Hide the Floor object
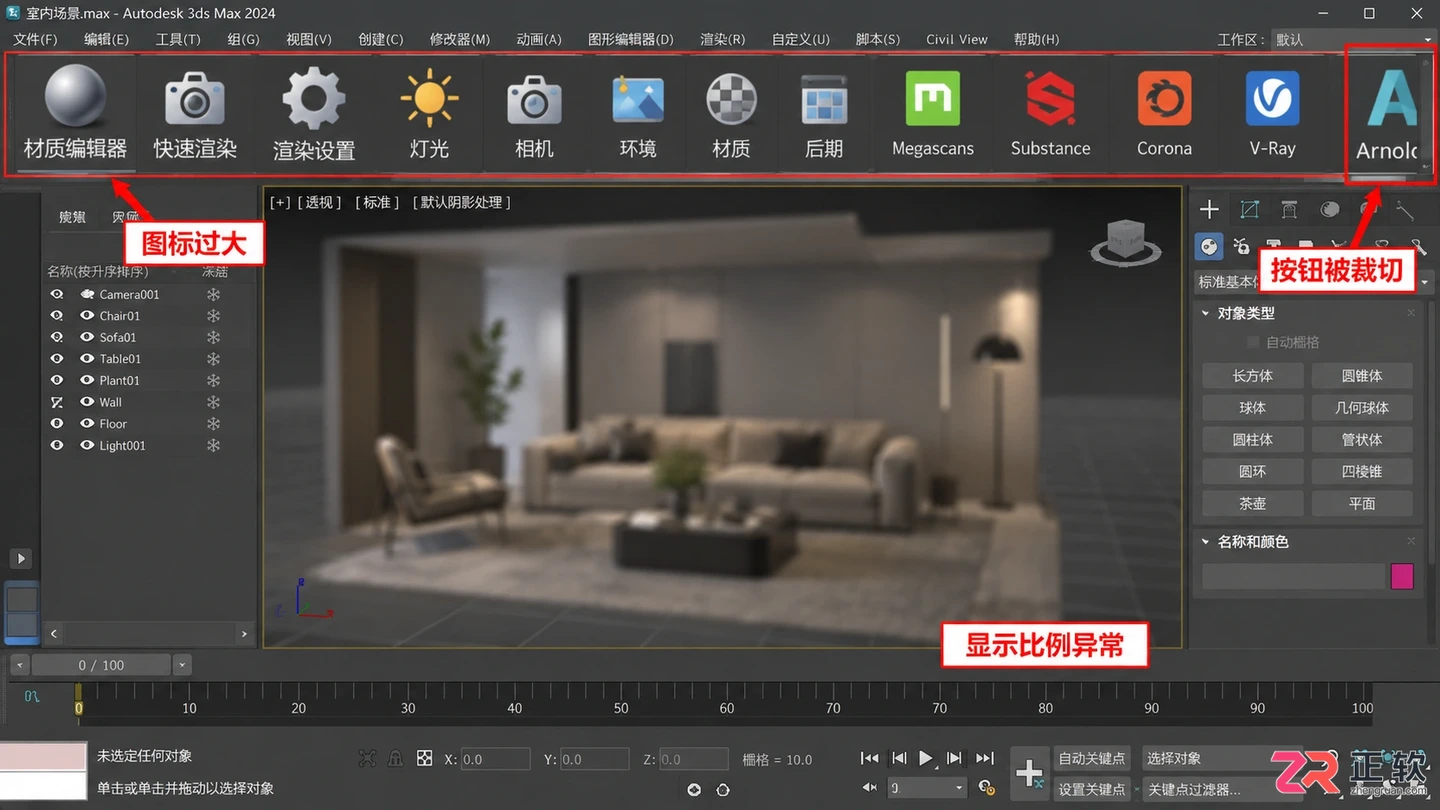Screen dimensions: 1440x810 pos(57,423)
